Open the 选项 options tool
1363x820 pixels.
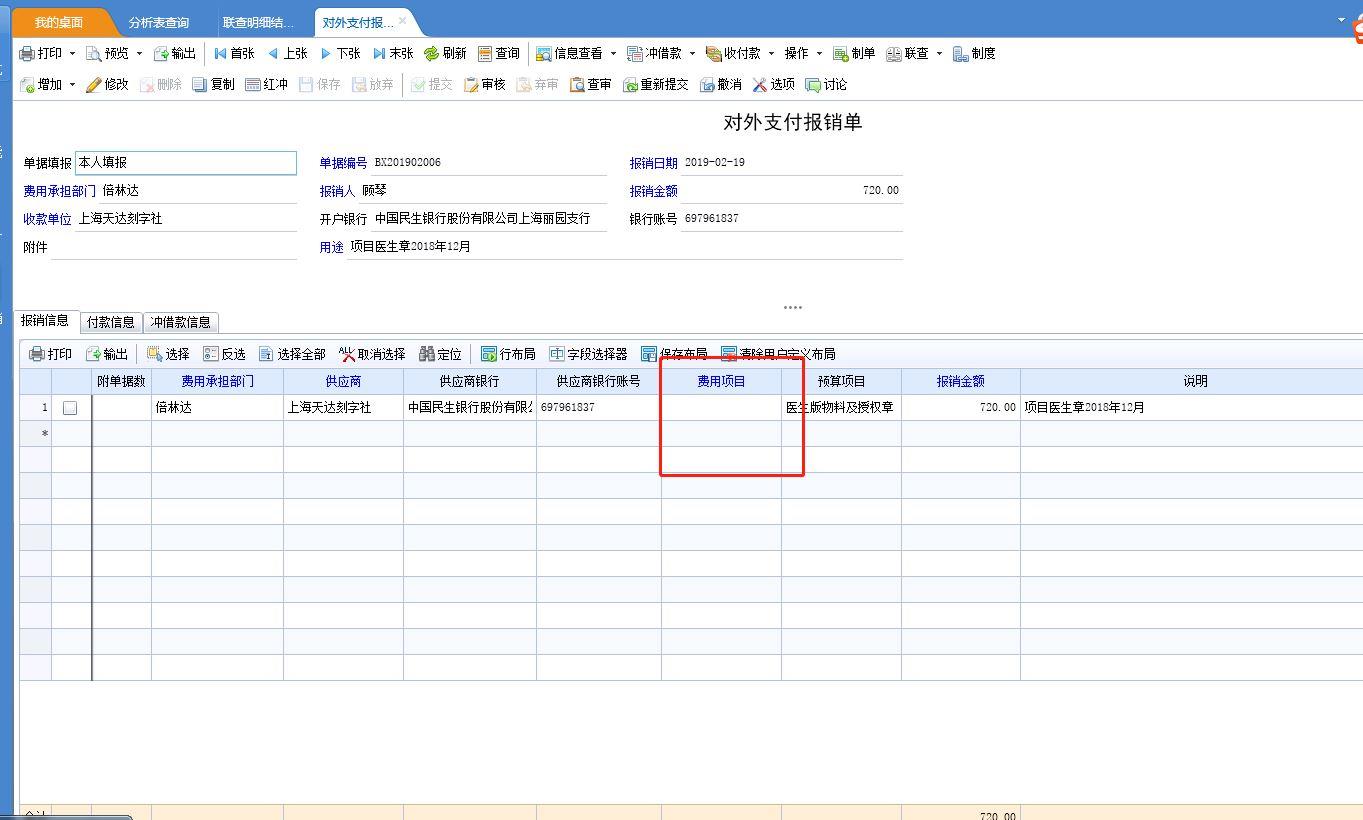(x=774, y=85)
